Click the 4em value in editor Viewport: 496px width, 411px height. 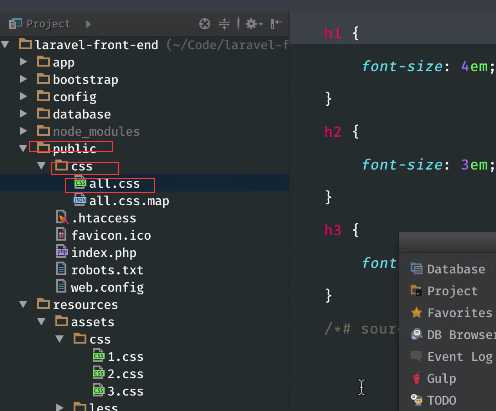(x=475, y=66)
